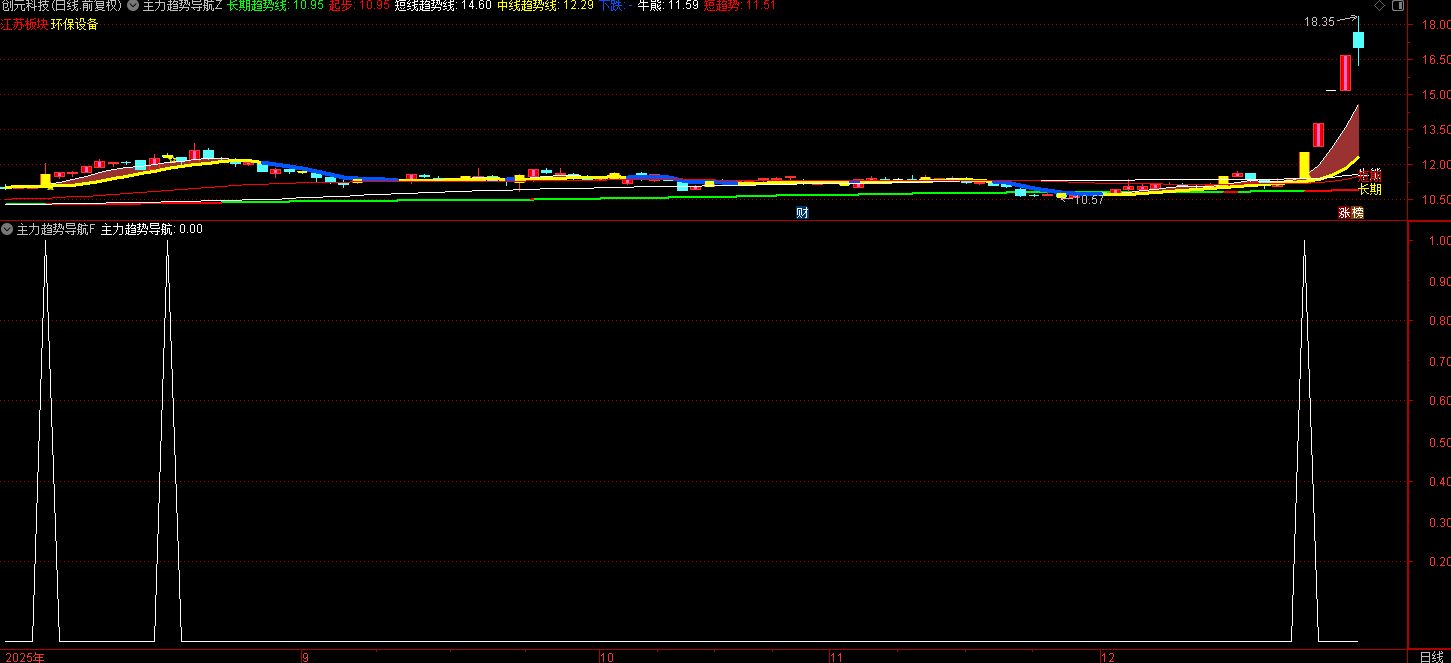Click month 12 on the time axis
Screen dimensions: 1451x663
(x=1107, y=657)
